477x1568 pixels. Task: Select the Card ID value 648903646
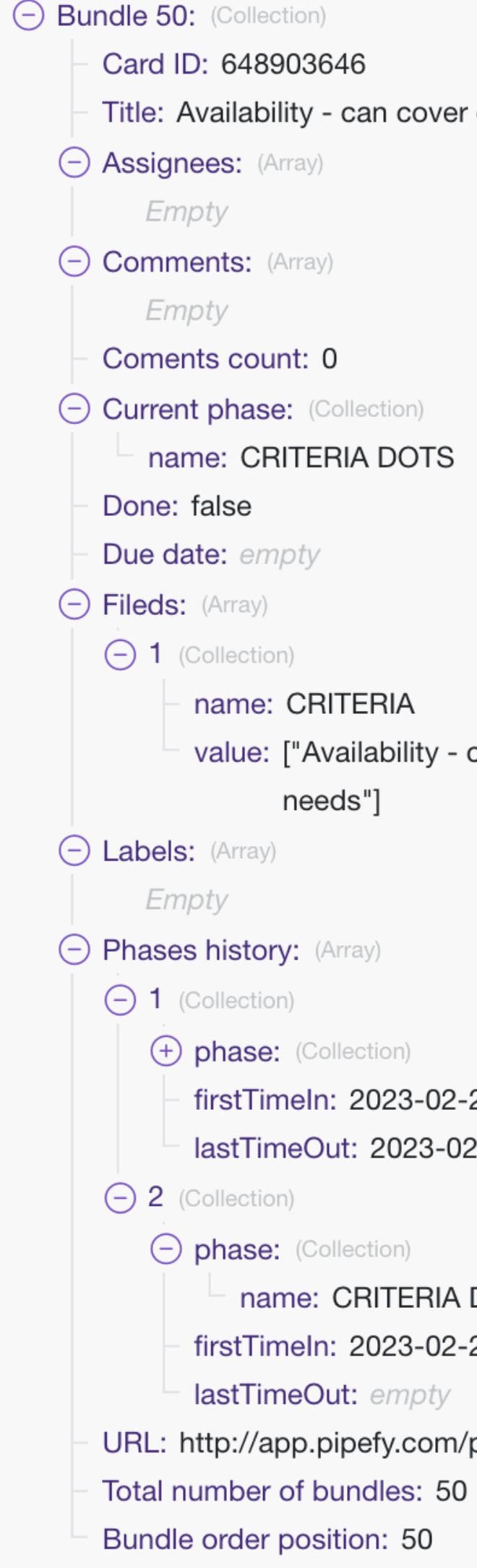[293, 64]
